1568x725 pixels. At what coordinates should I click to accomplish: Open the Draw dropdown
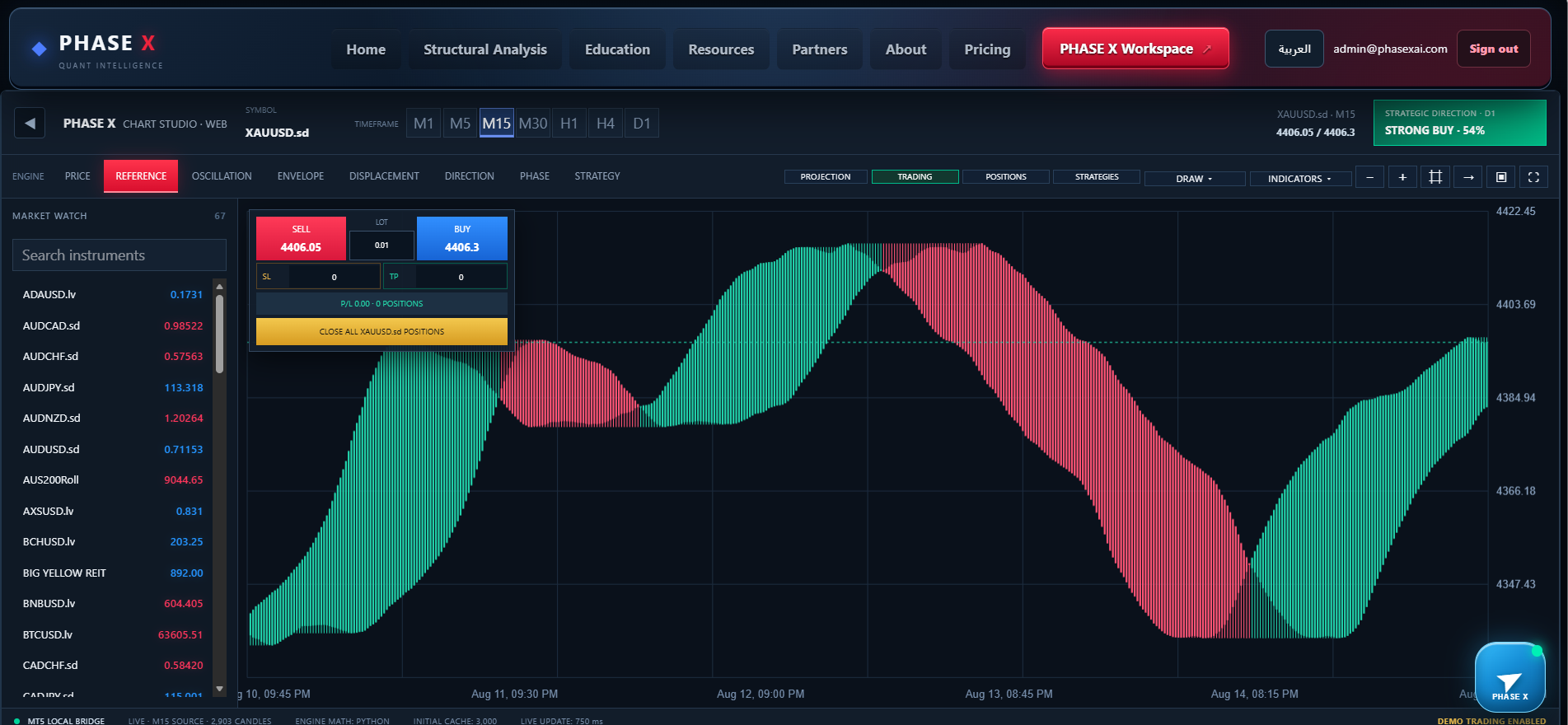pos(1194,179)
